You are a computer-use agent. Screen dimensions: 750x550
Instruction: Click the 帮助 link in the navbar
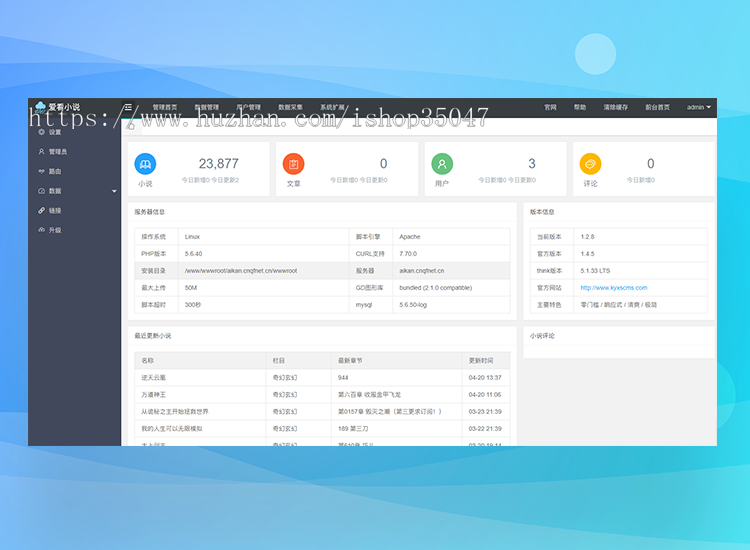coord(580,107)
